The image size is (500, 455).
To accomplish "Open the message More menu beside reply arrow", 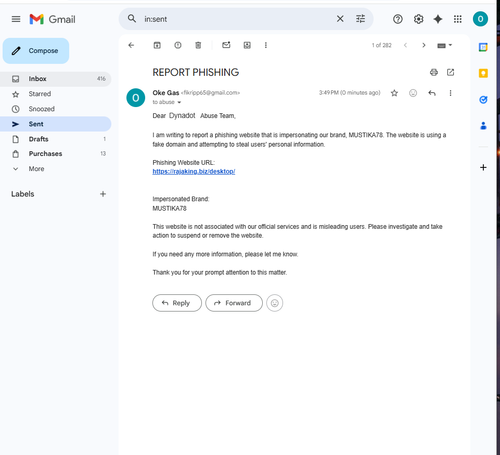I will click(x=450, y=93).
